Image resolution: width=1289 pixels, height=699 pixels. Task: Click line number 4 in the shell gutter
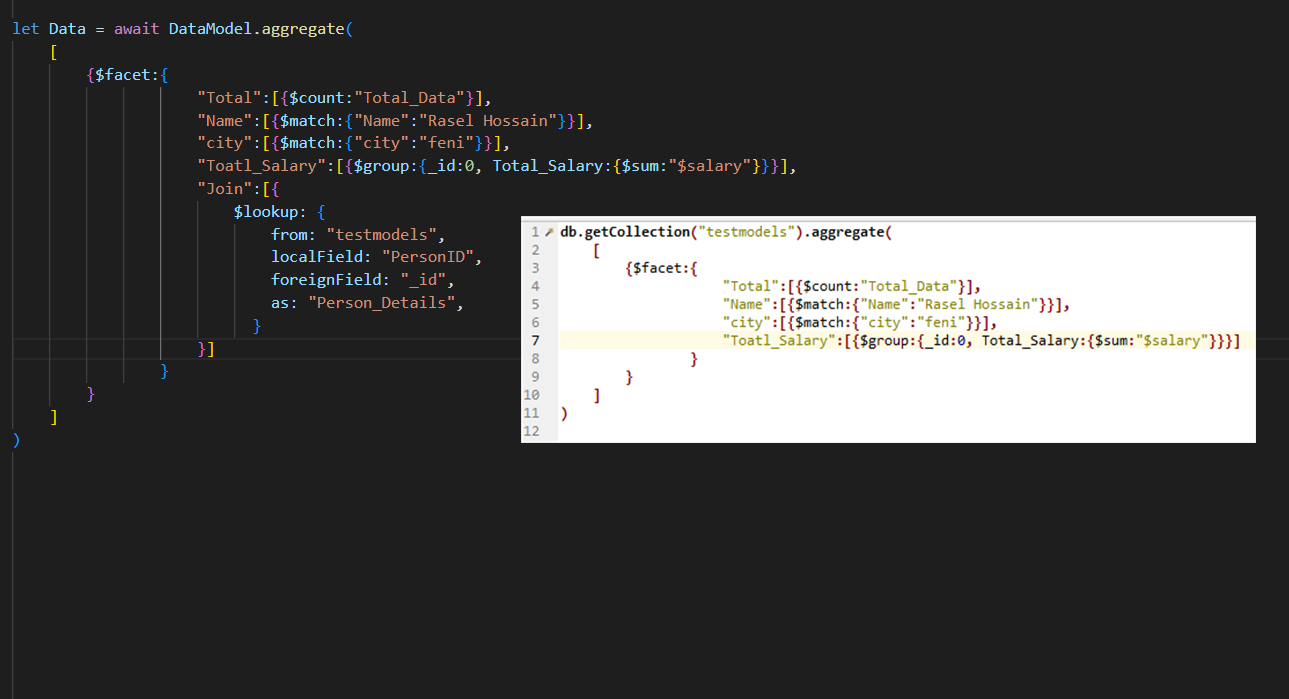tap(535, 286)
